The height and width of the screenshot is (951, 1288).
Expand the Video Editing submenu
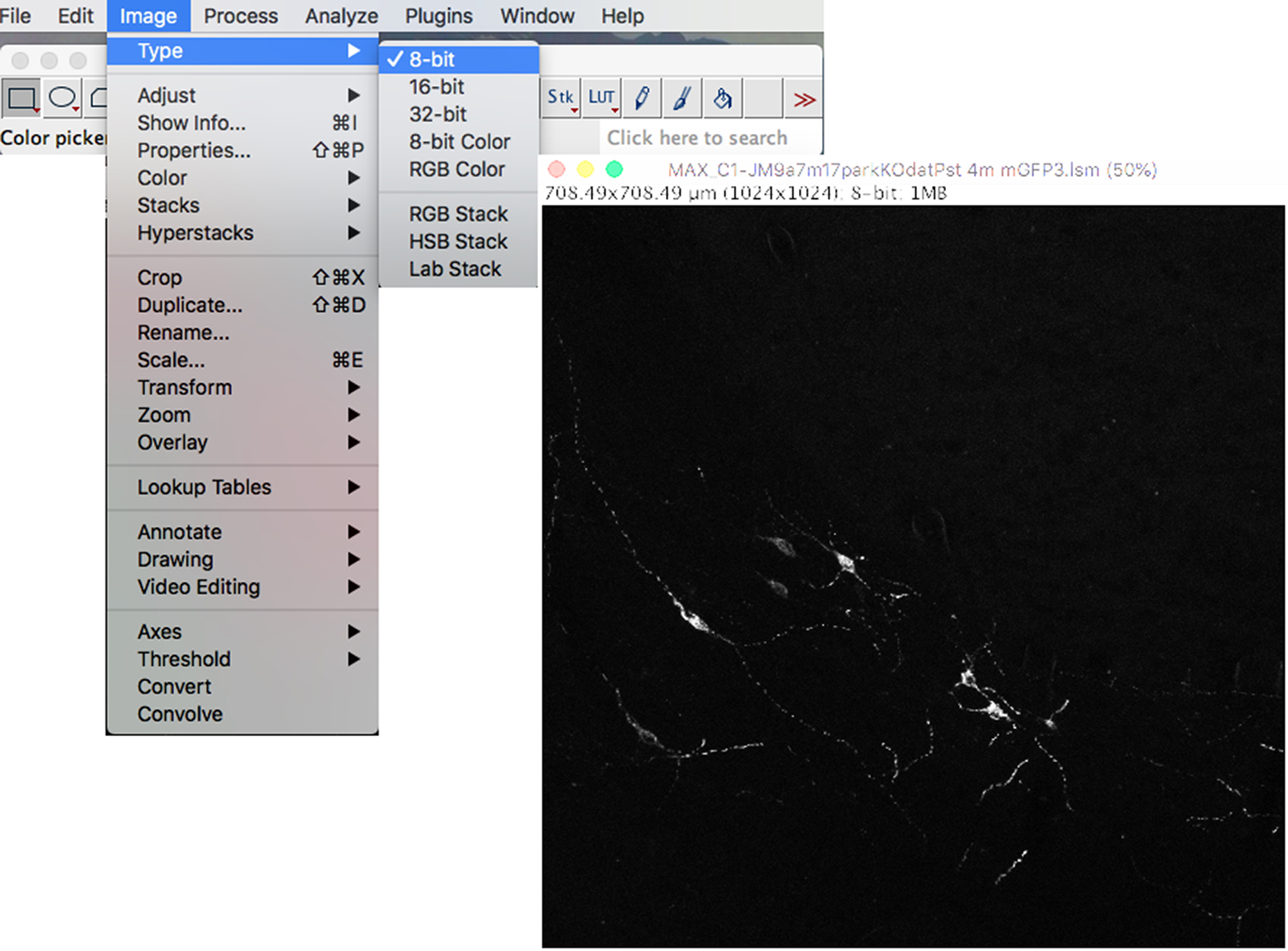[243, 587]
